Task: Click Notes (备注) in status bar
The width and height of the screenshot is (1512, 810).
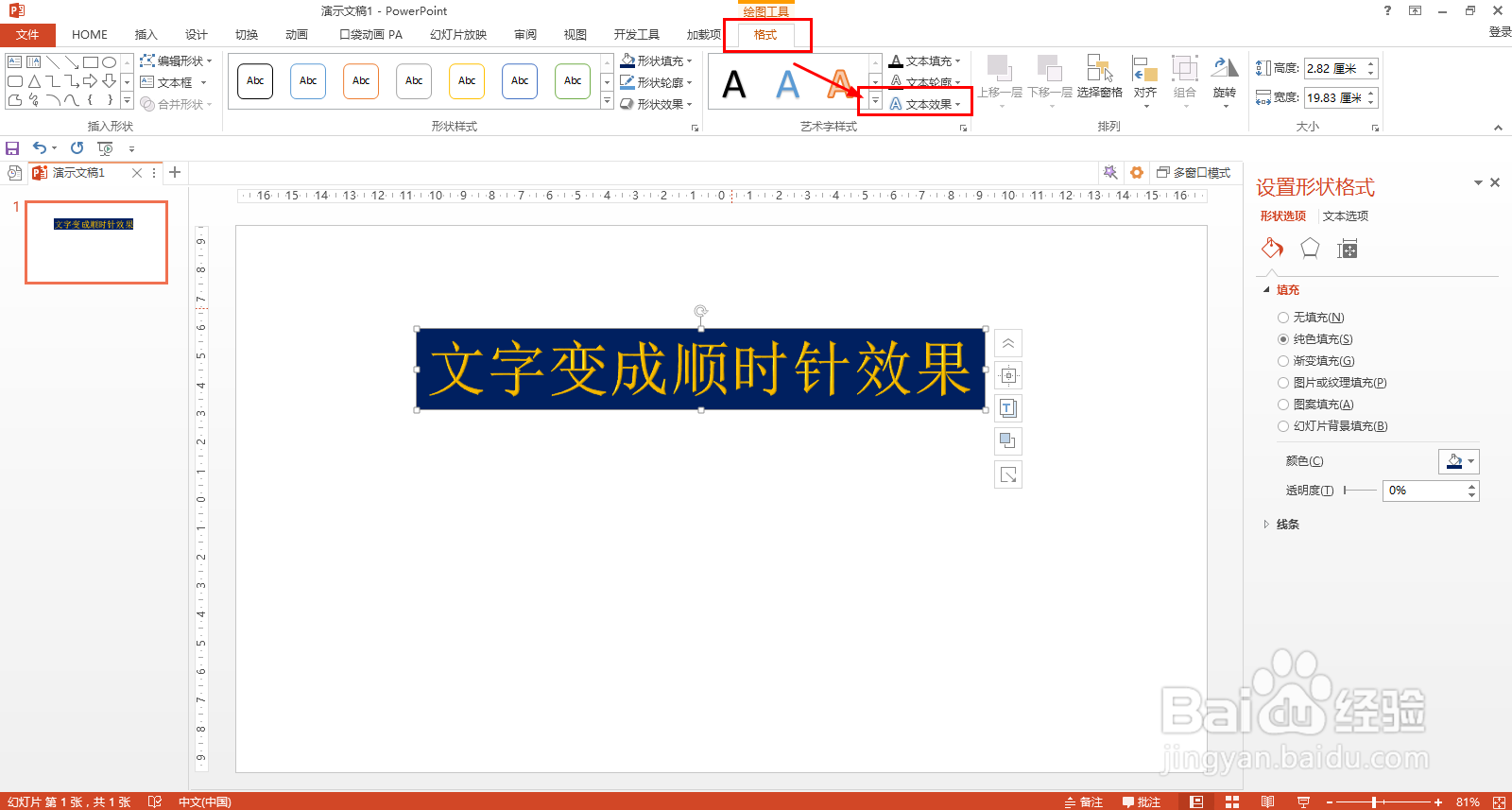Action: point(1084,801)
